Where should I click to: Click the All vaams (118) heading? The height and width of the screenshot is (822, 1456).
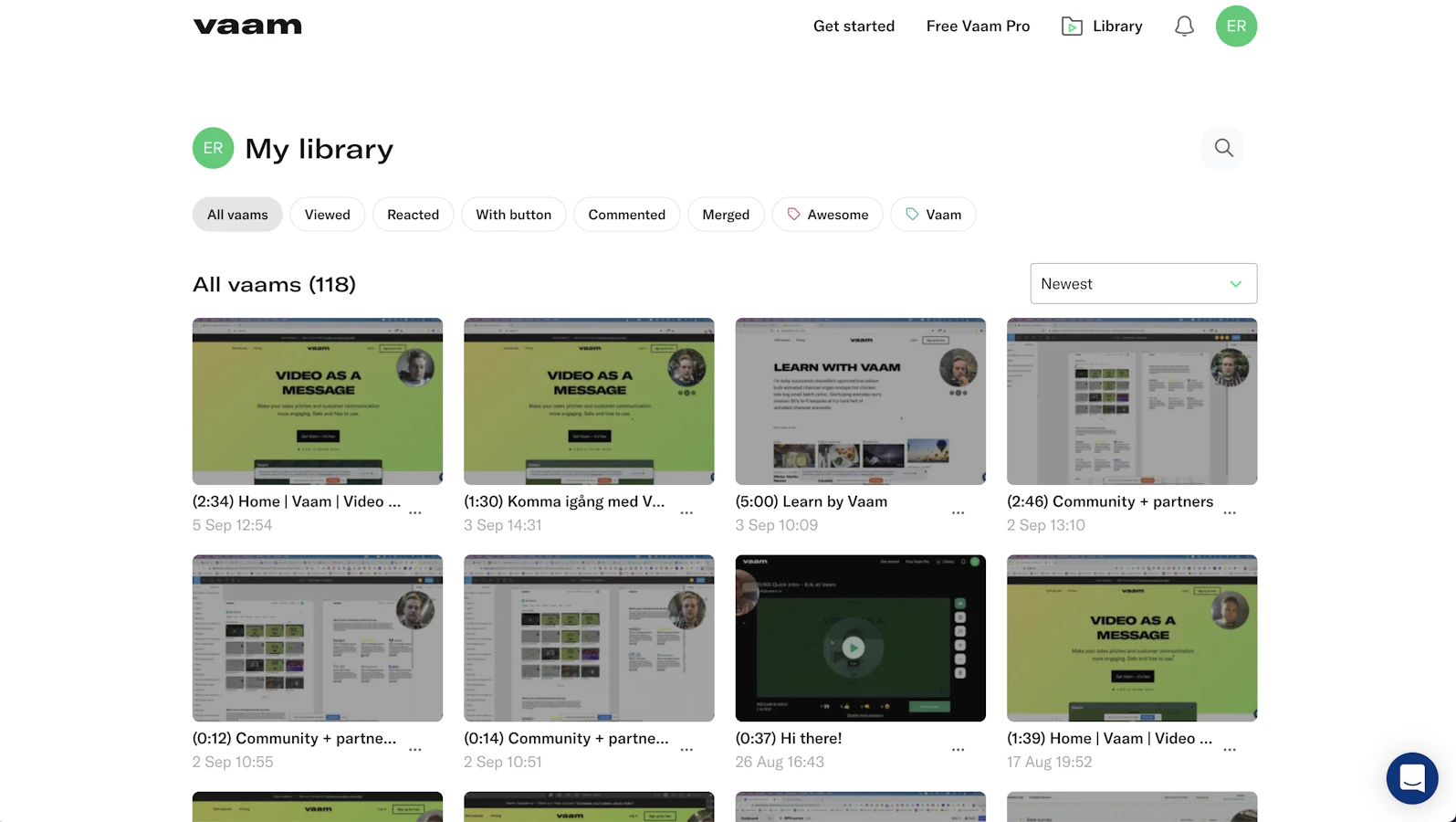click(274, 284)
